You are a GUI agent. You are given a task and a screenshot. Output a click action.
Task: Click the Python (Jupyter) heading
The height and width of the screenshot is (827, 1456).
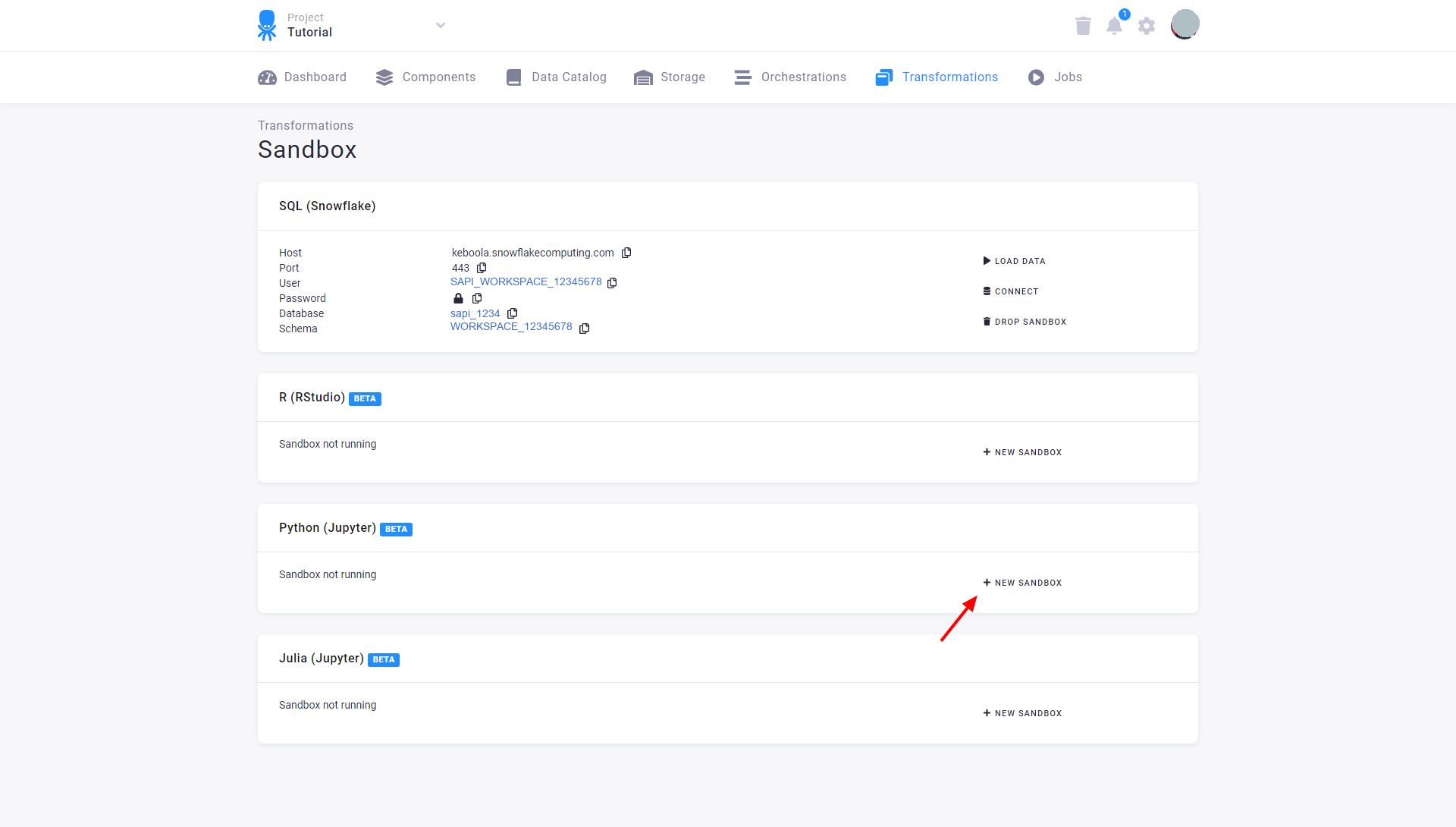coord(328,528)
